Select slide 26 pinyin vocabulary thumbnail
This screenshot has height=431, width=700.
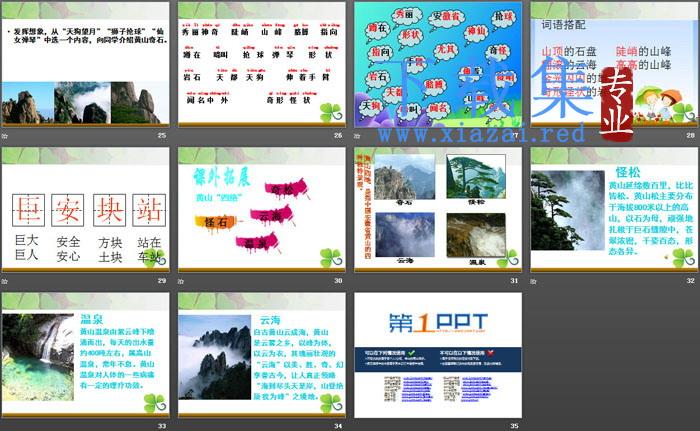point(262,64)
